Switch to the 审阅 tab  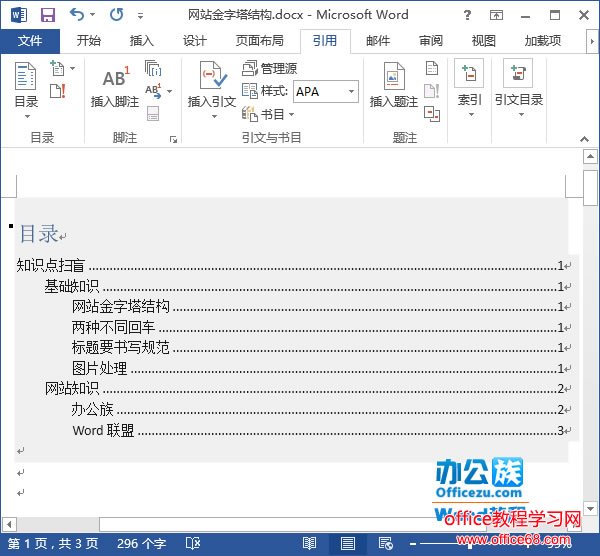430,41
